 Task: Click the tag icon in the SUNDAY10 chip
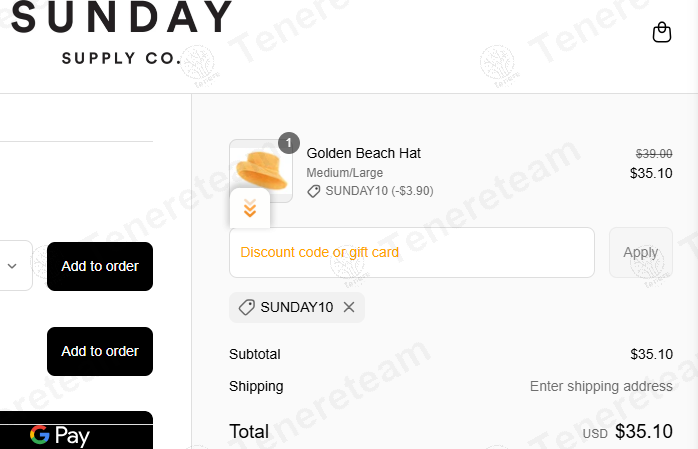[x=246, y=307]
